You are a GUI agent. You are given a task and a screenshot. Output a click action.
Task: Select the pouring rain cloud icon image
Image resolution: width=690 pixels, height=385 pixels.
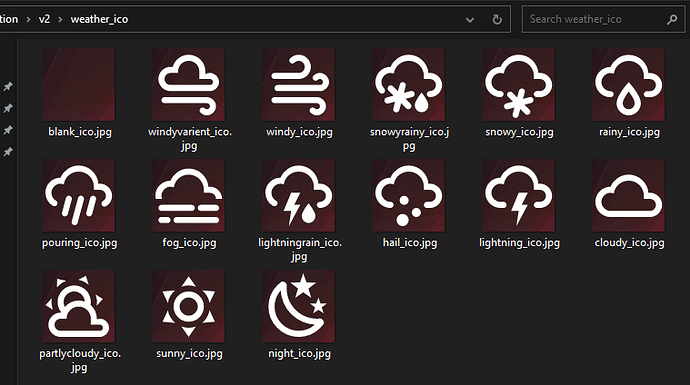click(x=78, y=195)
